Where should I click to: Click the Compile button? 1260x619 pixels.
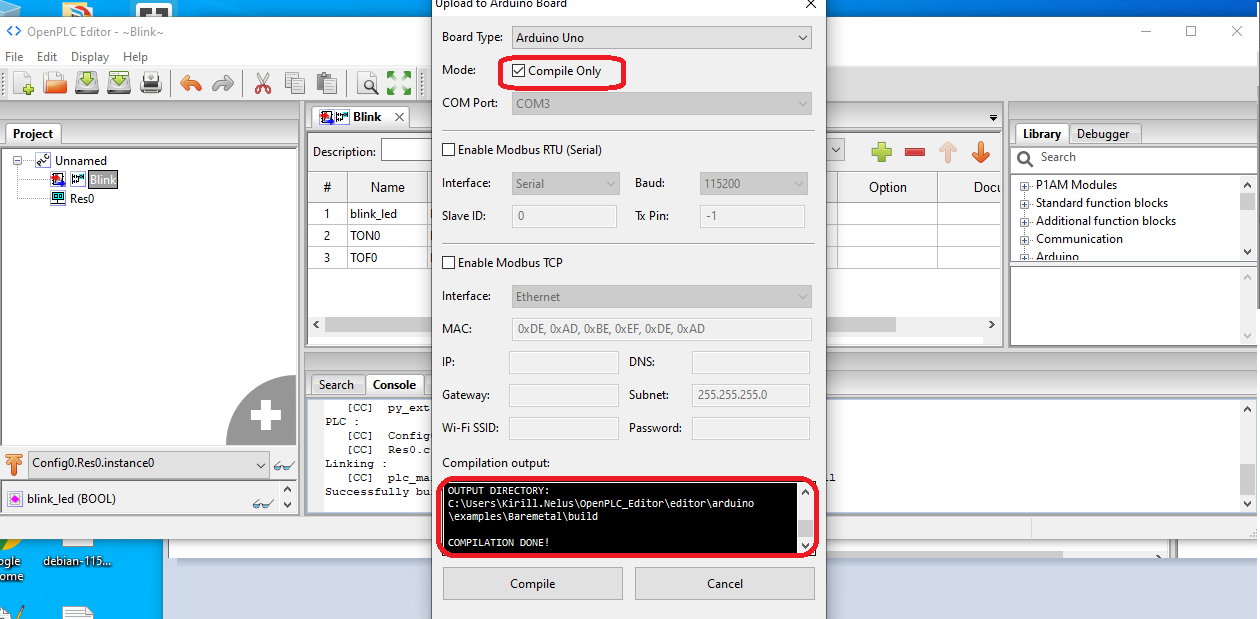coord(533,584)
